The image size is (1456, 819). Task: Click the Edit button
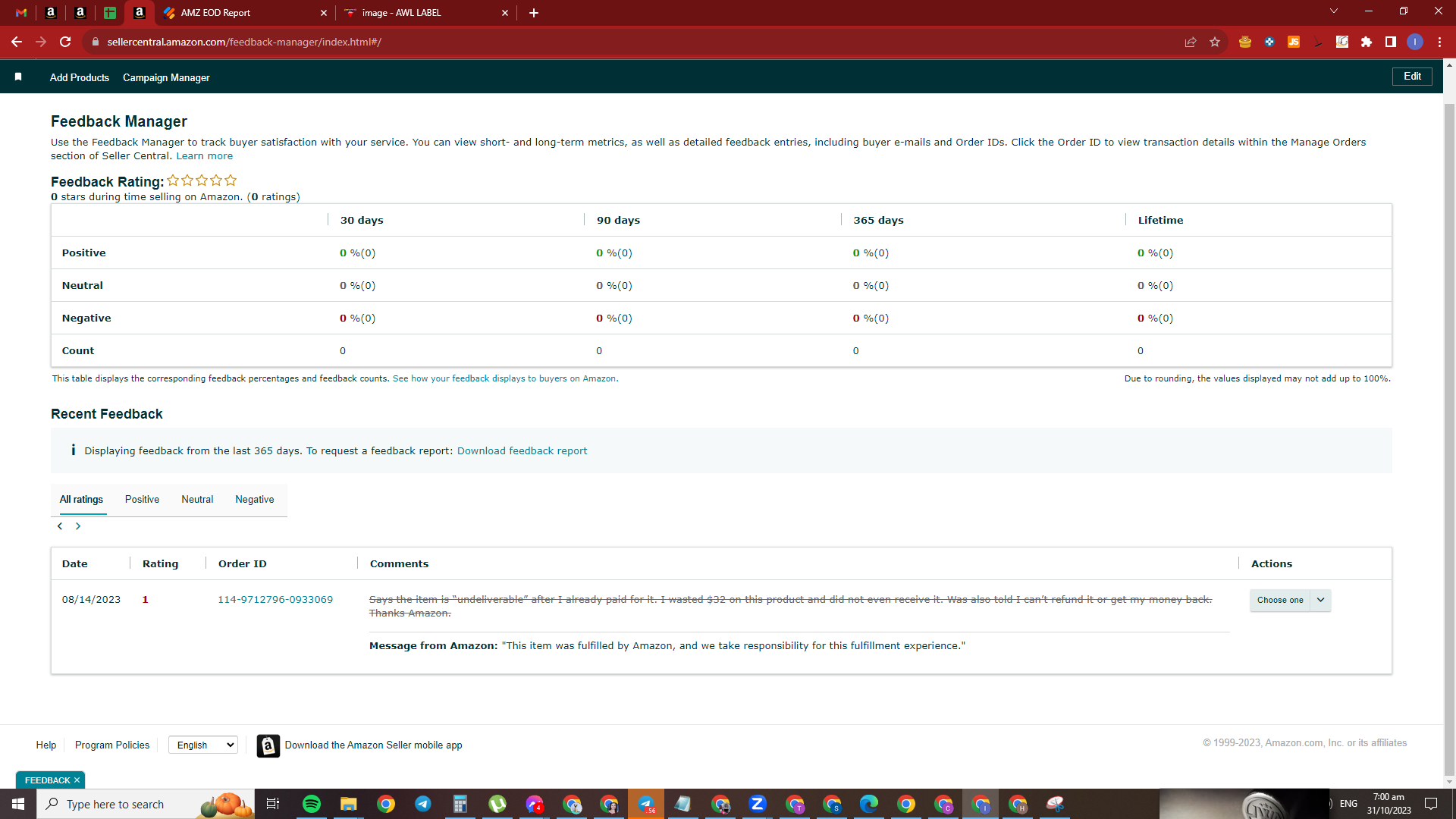click(1412, 77)
